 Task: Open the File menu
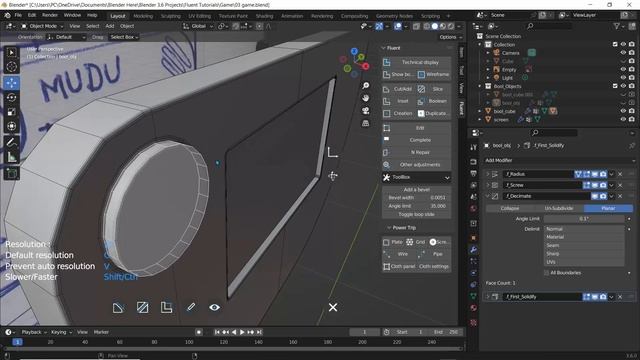point(18,16)
